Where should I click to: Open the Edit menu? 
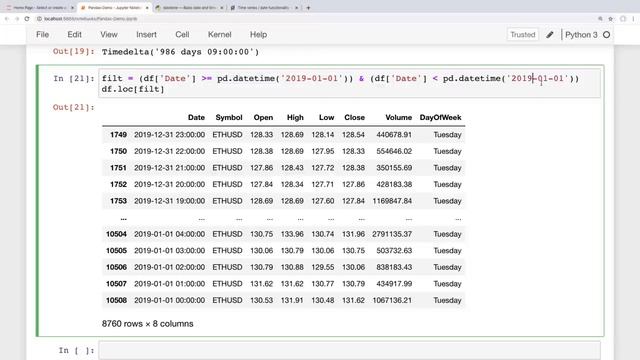[74, 35]
